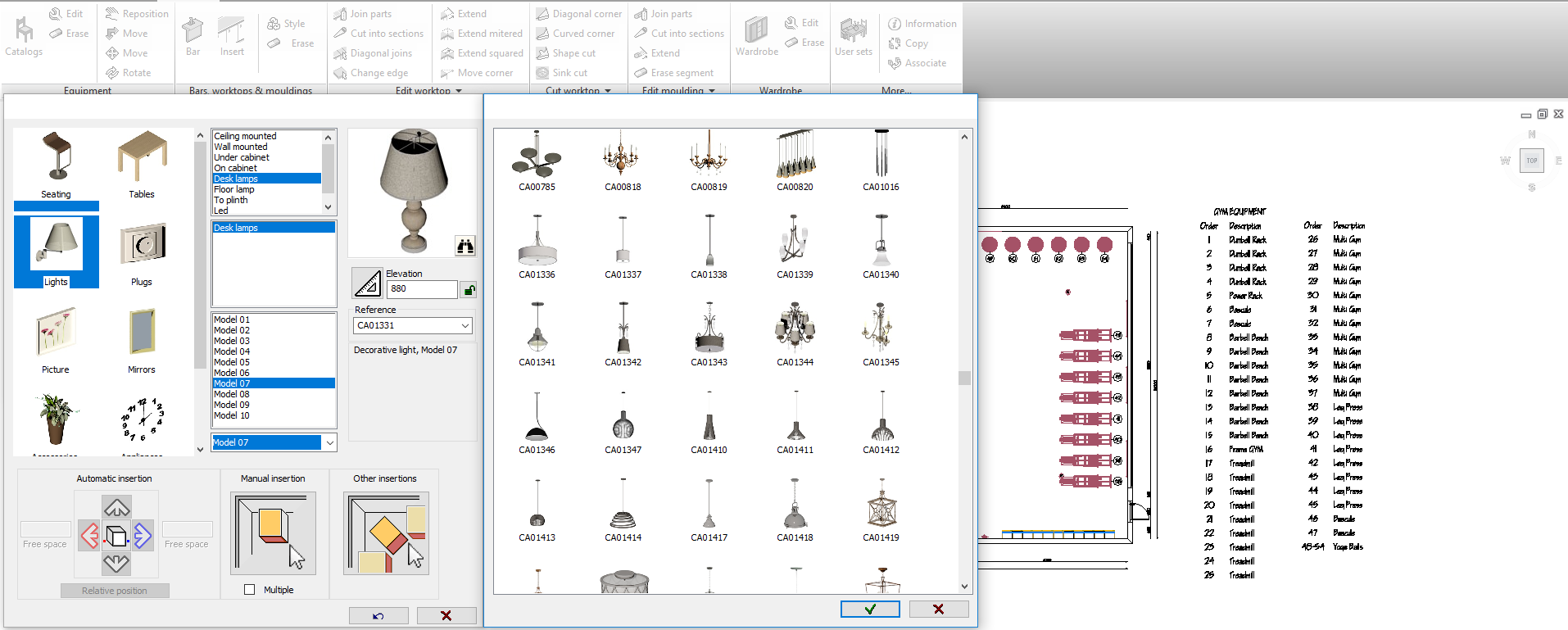Click the Style tool
Image resolution: width=1568 pixels, height=630 pixels.
[x=286, y=24]
